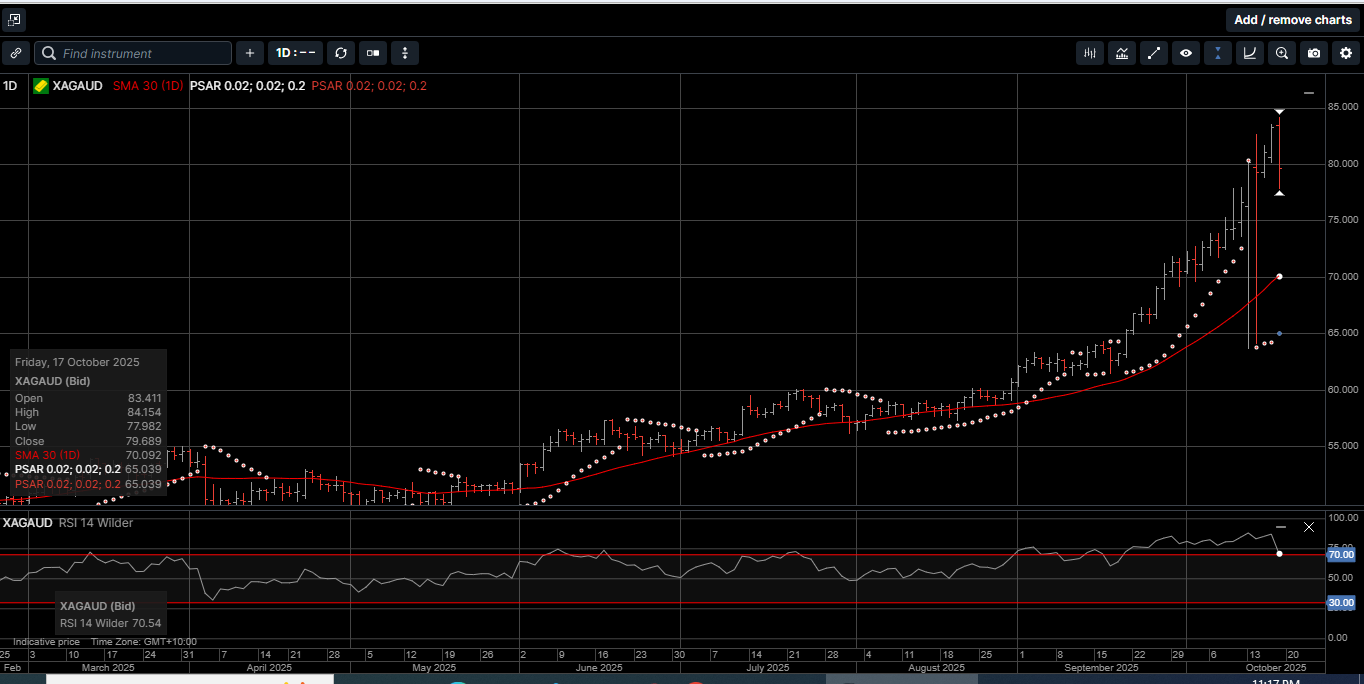
Task: Collapse the RSI panel with minimize dash
Action: 1281,527
